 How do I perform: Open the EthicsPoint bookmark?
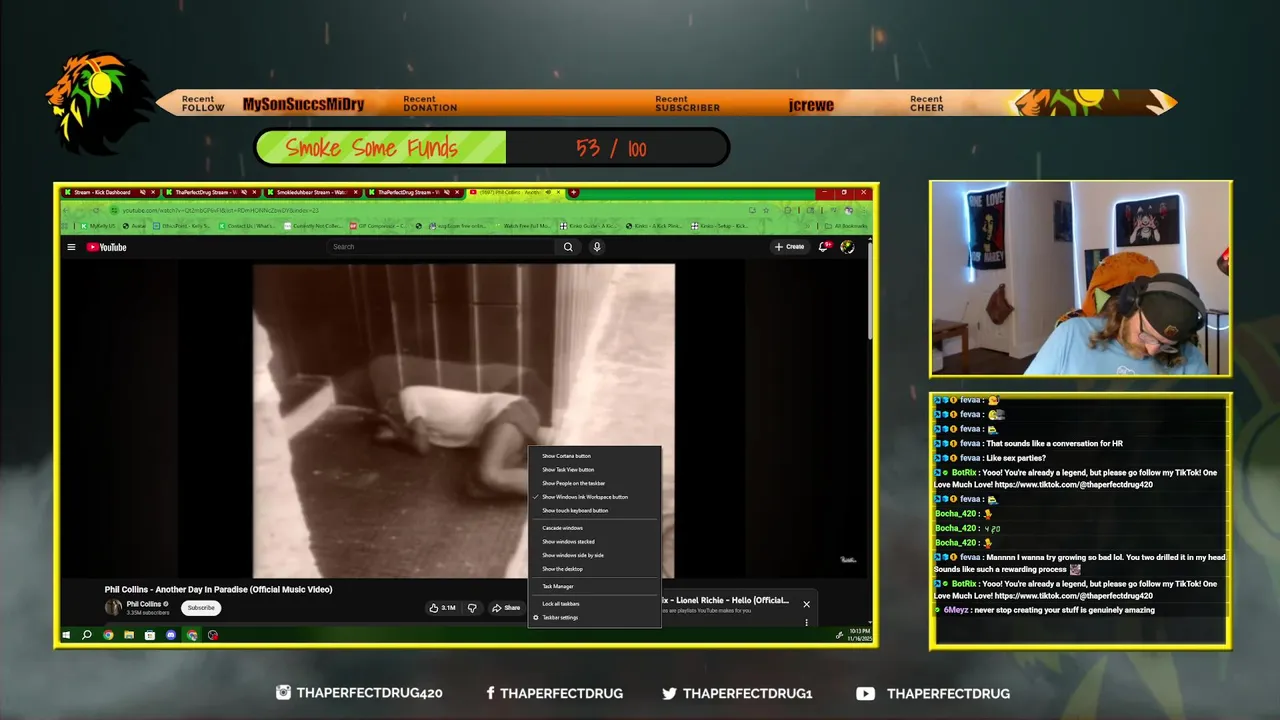pyautogui.click(x=181, y=226)
